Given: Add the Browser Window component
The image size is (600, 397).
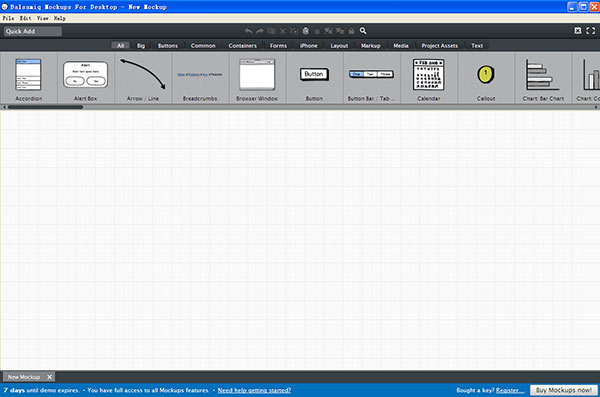Looking at the screenshot, I should pos(257,78).
